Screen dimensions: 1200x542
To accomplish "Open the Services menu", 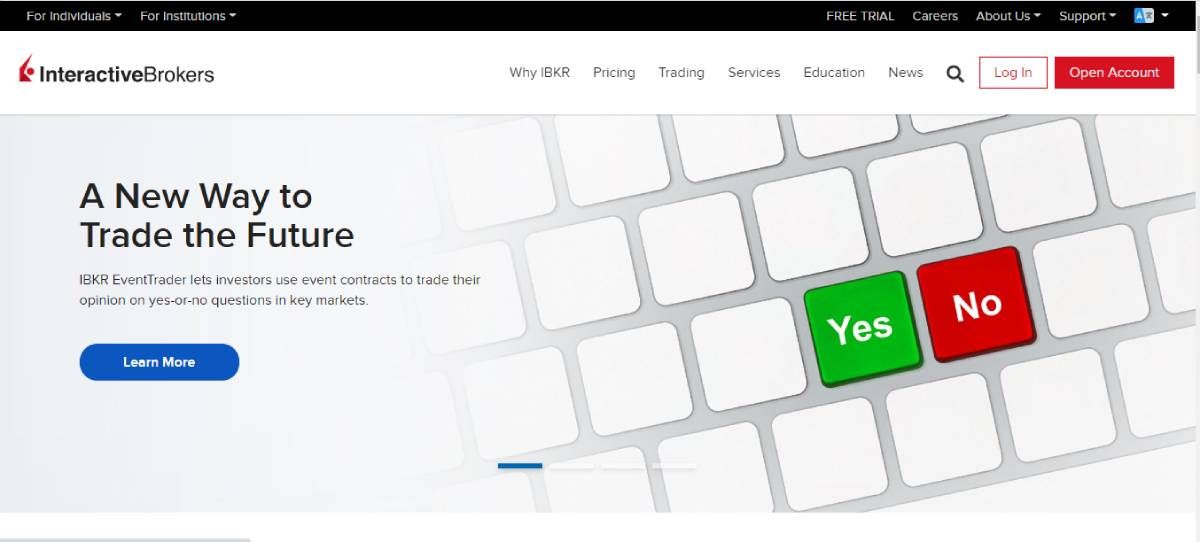I will point(754,72).
